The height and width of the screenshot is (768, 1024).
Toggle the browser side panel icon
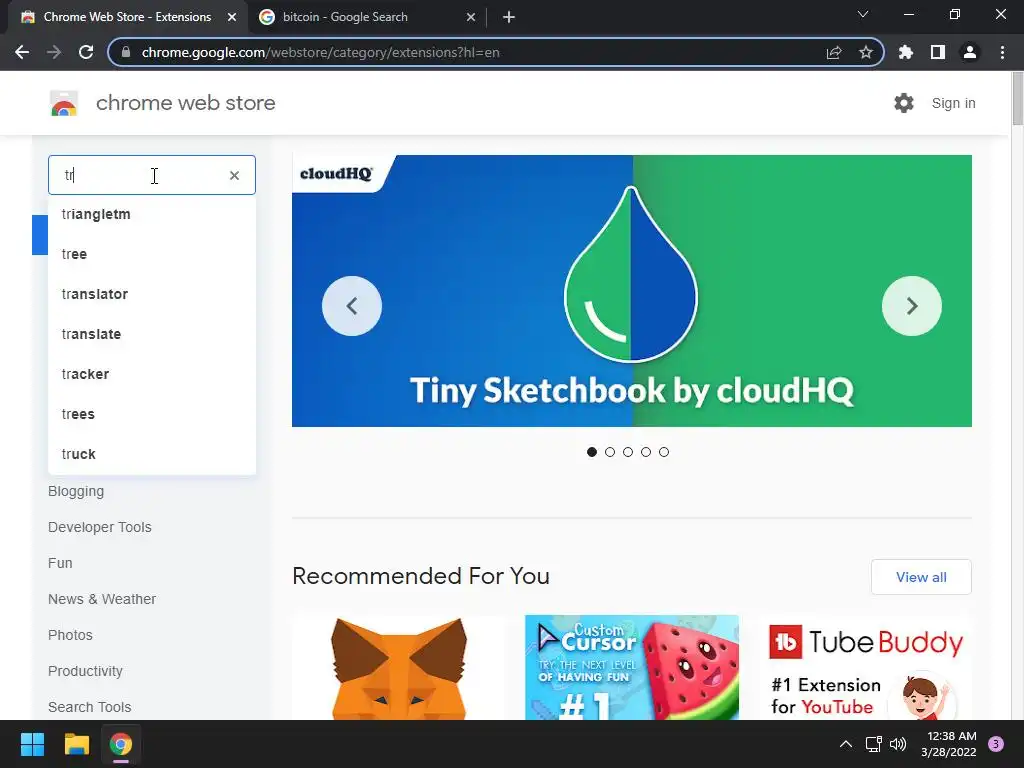point(938,52)
